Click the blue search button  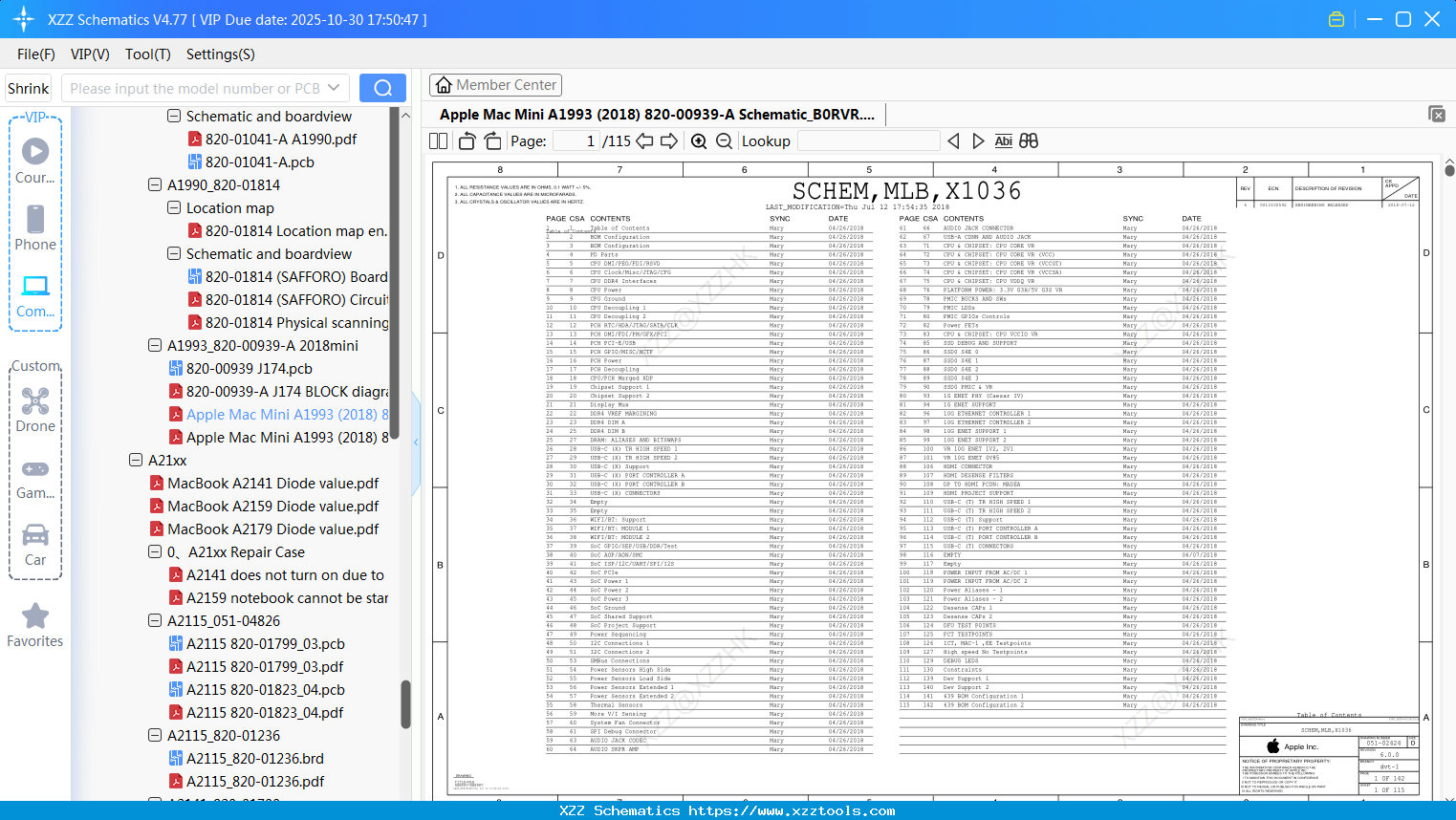pos(382,88)
